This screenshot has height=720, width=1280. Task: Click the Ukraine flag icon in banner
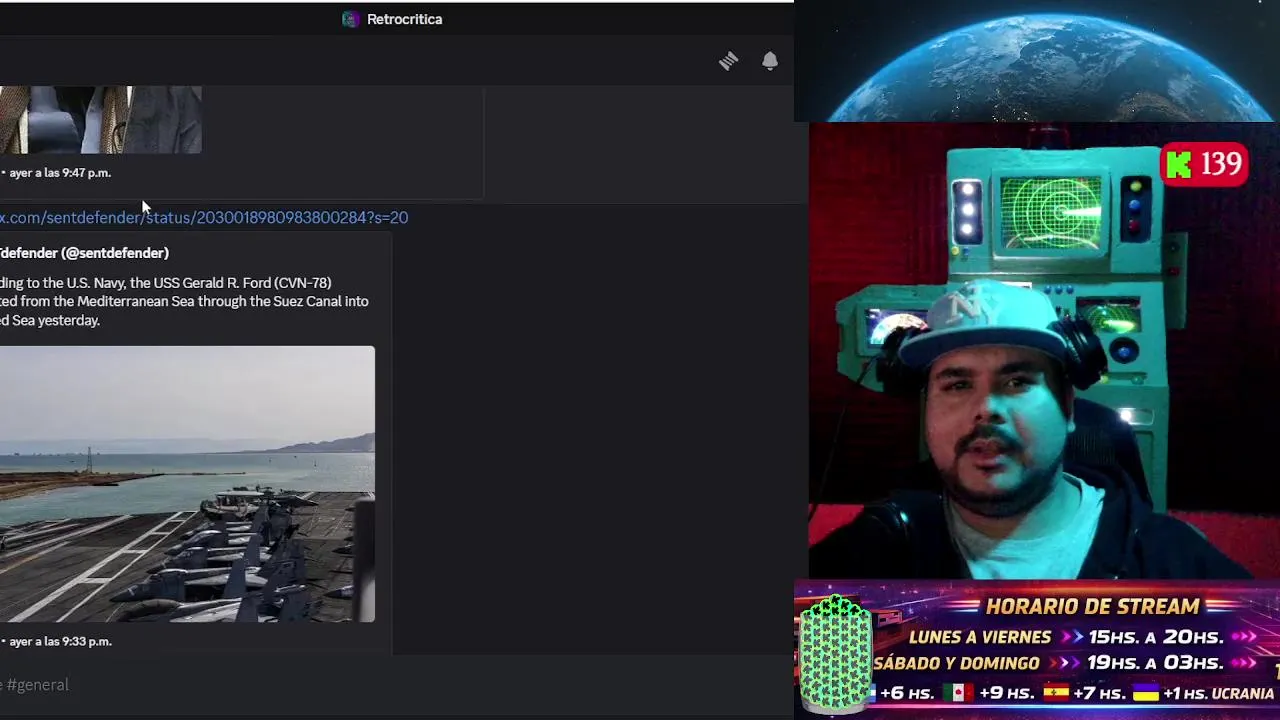click(1145, 692)
